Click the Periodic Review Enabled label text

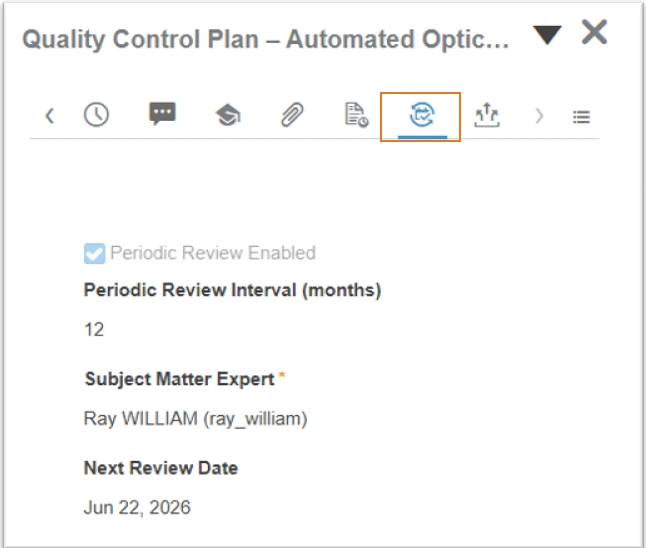coord(212,253)
